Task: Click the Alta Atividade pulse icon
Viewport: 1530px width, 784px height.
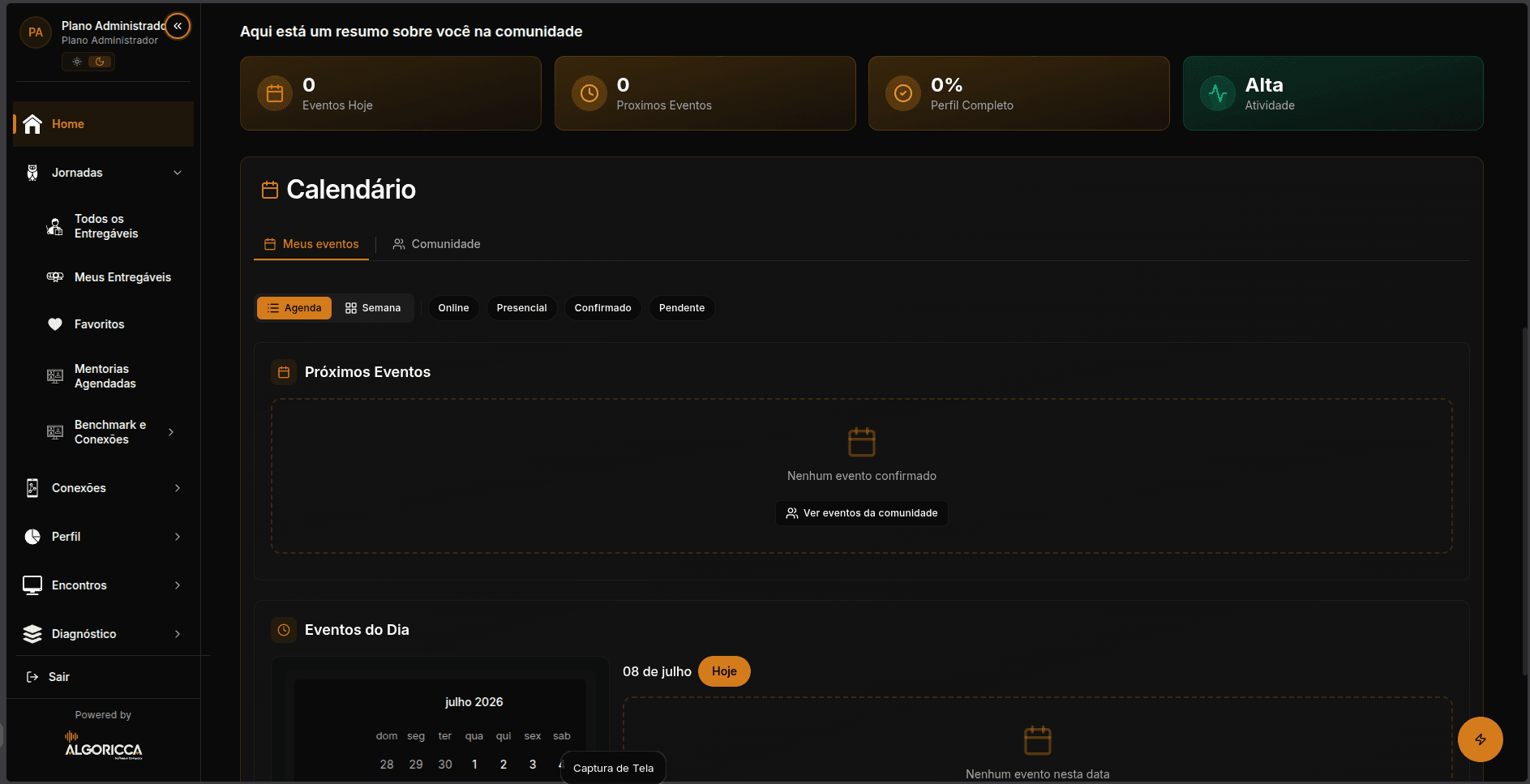Action: click(x=1218, y=93)
